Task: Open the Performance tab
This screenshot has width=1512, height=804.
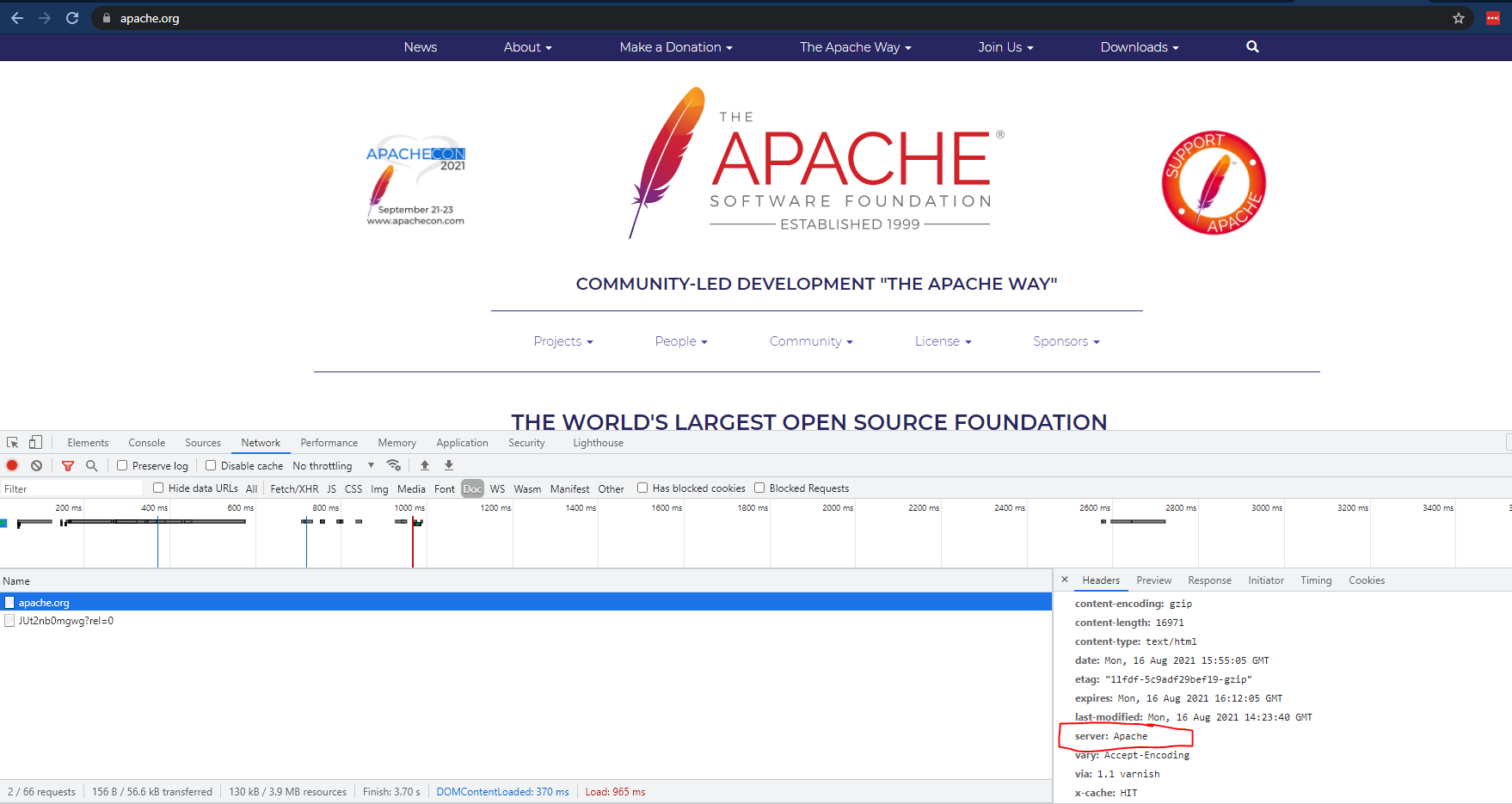Action: click(329, 443)
